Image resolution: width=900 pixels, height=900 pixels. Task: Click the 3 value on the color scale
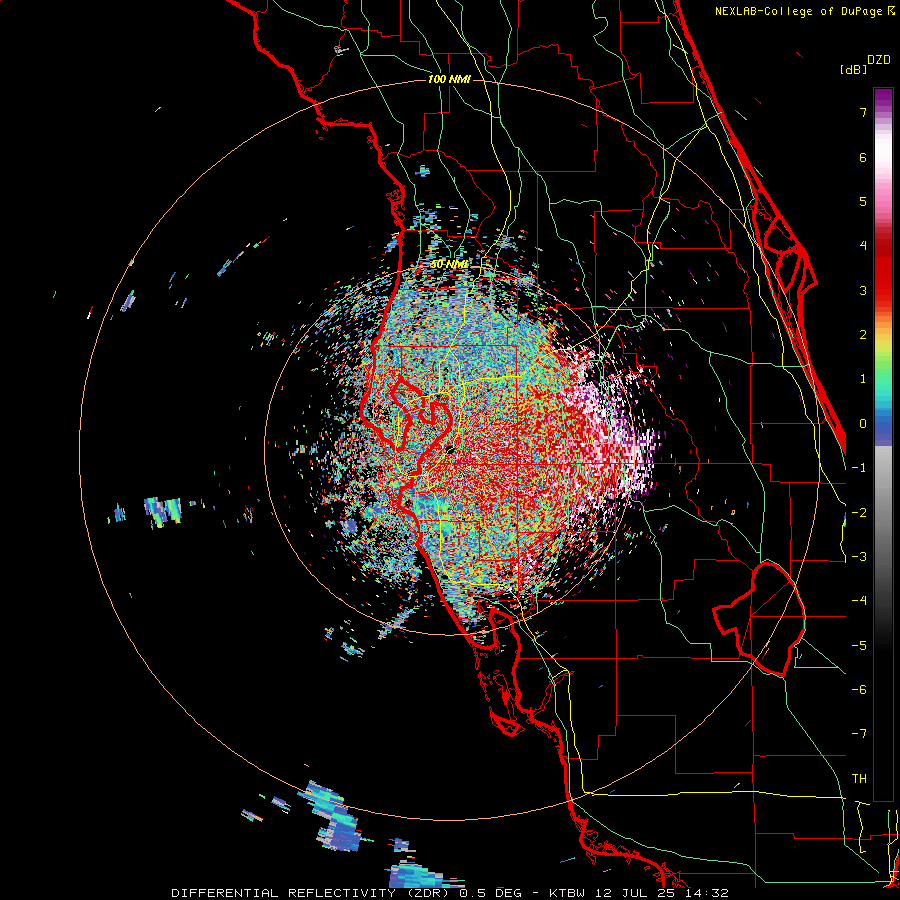tap(863, 290)
